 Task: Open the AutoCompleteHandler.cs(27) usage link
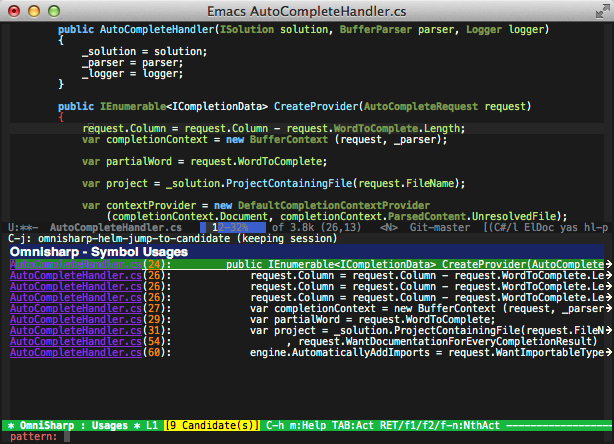76,308
